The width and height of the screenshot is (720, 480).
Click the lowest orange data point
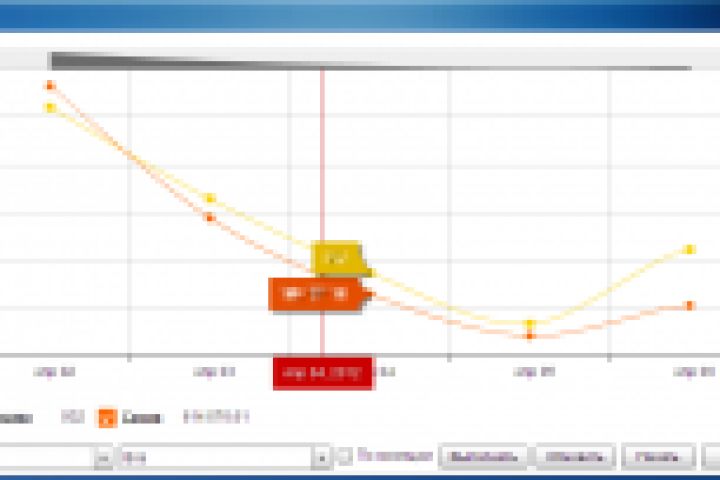click(x=530, y=336)
